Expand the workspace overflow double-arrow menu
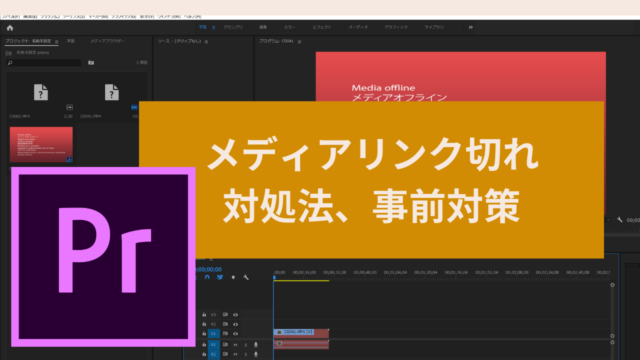Viewport: 640px width, 360px height. pyautogui.click(x=471, y=27)
